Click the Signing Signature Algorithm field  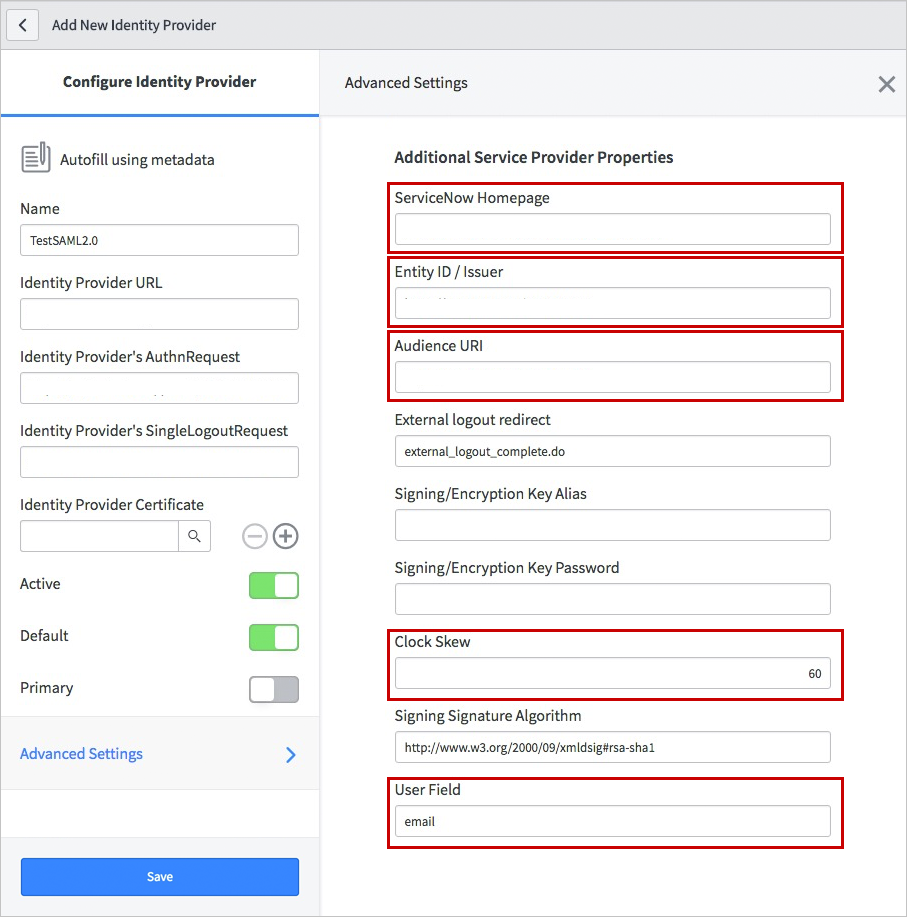[612, 747]
